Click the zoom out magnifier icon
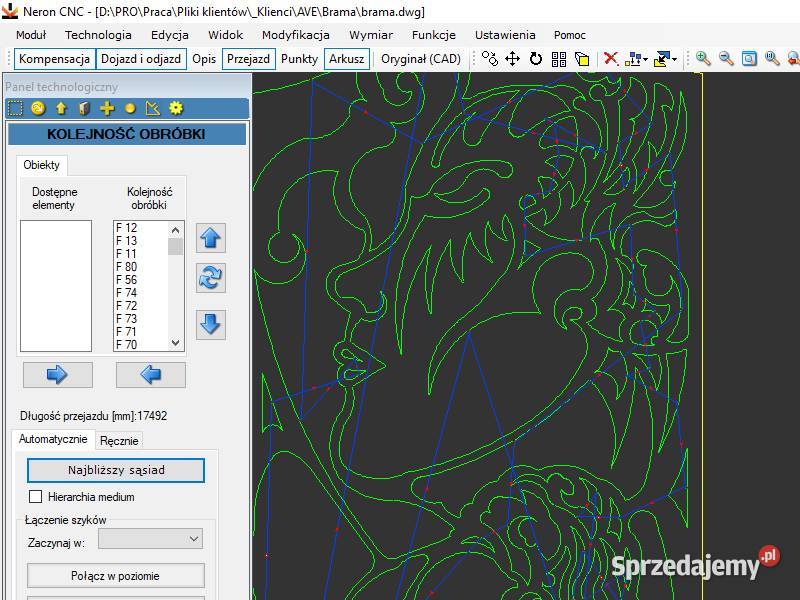Viewport: 800px width, 600px height. coord(726,59)
